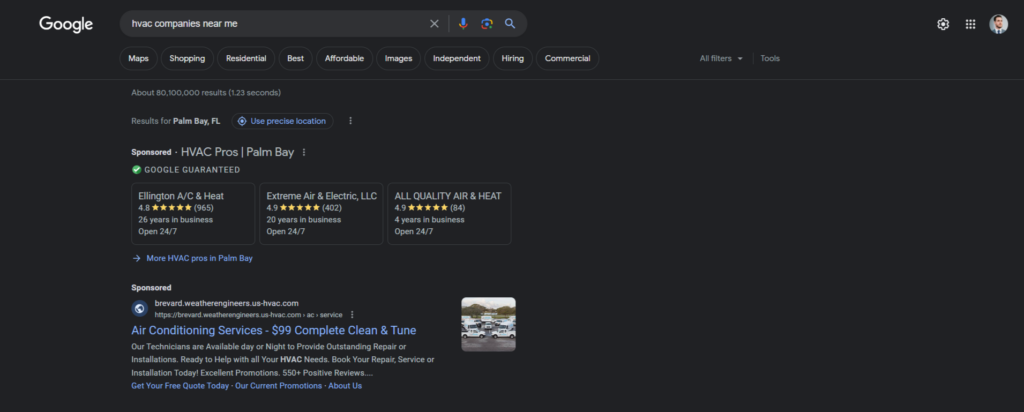Click the location target icon in Use precise location
Image resolution: width=1024 pixels, height=412 pixels.
click(x=242, y=121)
